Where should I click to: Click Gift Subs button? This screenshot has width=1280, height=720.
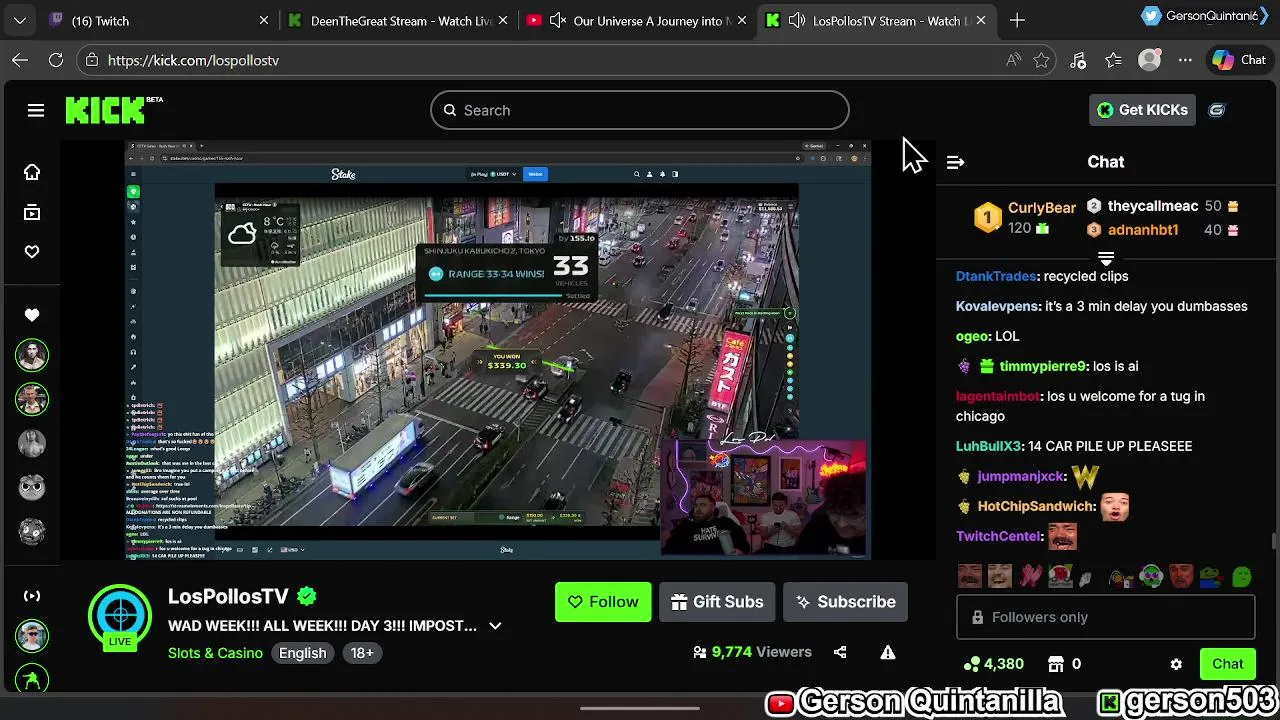717,602
